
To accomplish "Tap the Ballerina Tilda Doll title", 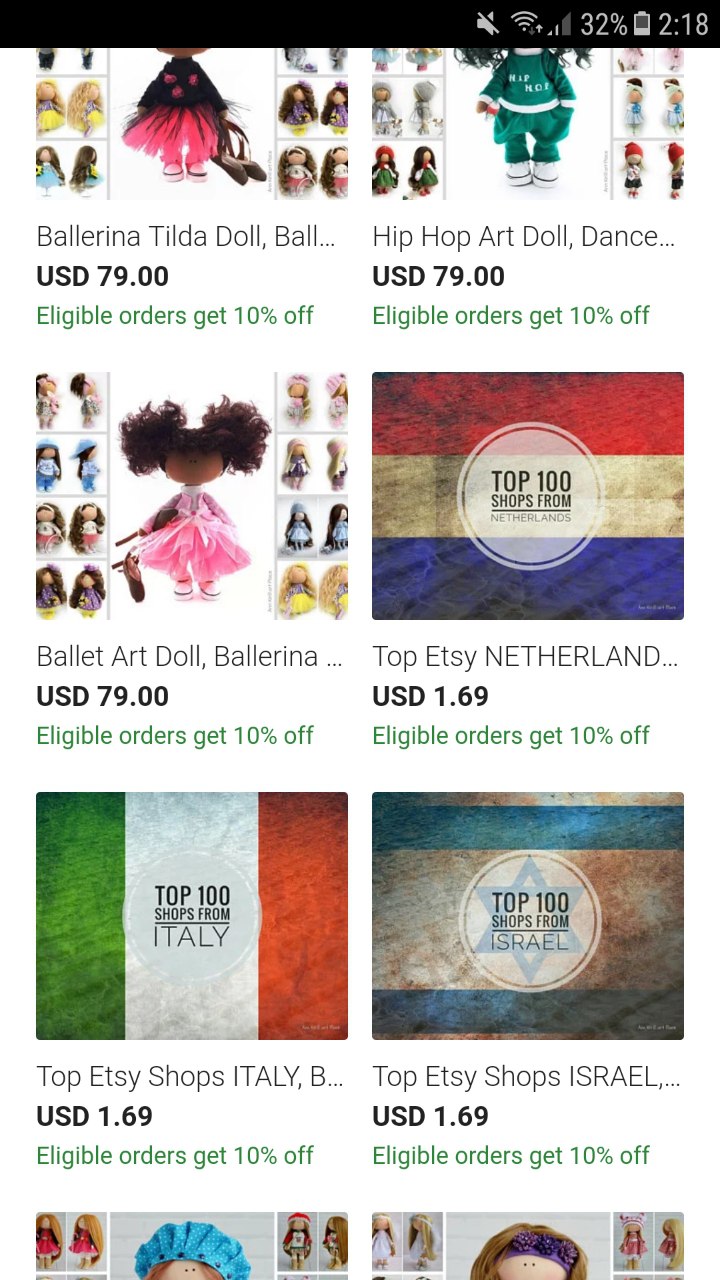I will pos(186,237).
